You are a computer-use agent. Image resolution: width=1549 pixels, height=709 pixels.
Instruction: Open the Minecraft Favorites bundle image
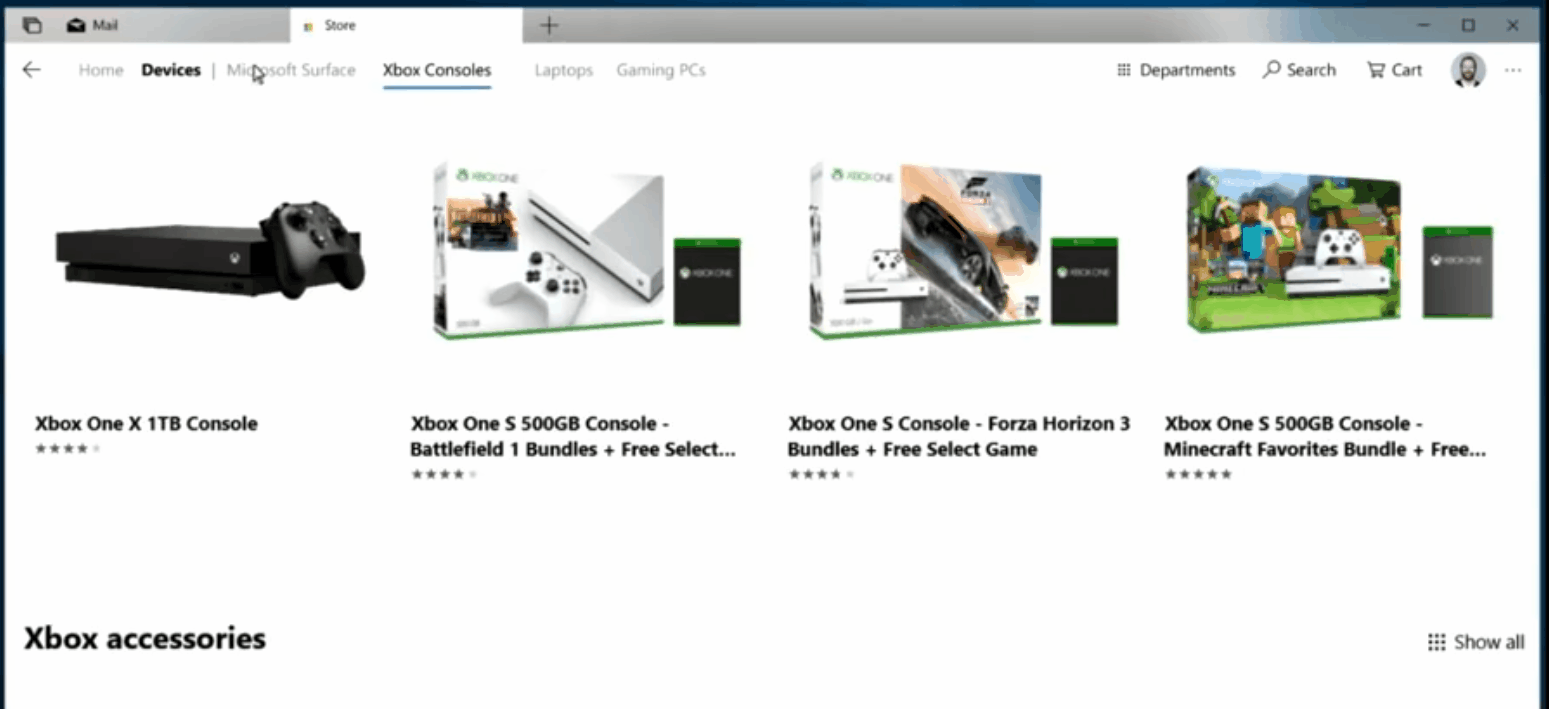click(1339, 250)
